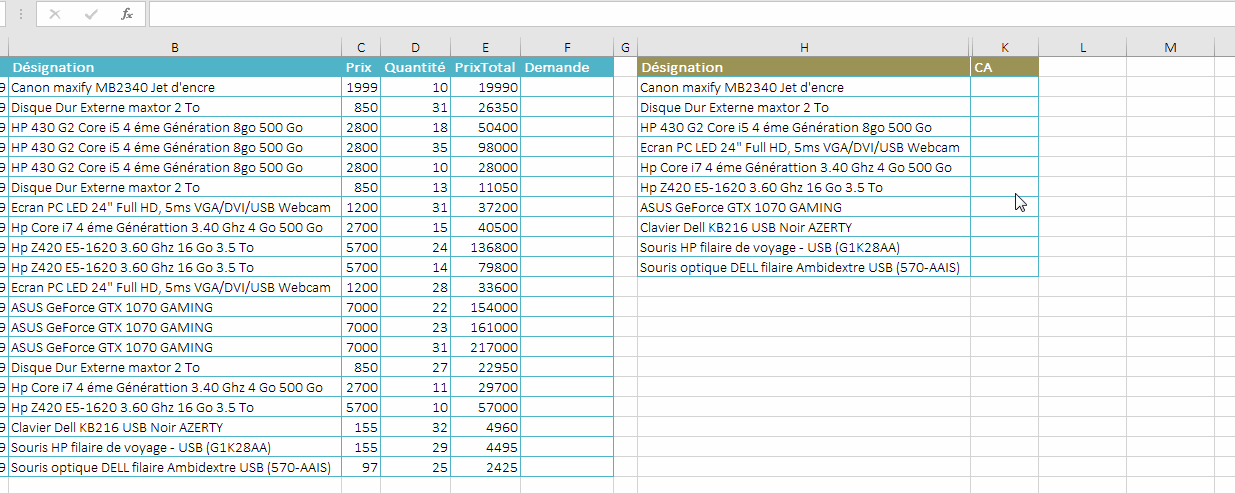Select quantity cell 35
The image size is (1235, 493).
(x=415, y=147)
